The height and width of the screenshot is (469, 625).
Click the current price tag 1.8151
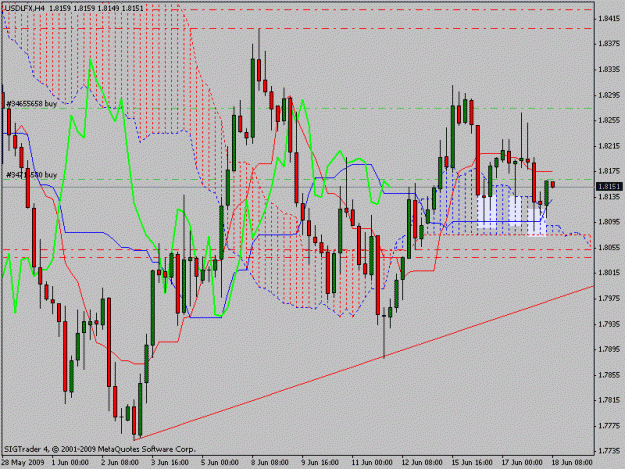(x=609, y=186)
